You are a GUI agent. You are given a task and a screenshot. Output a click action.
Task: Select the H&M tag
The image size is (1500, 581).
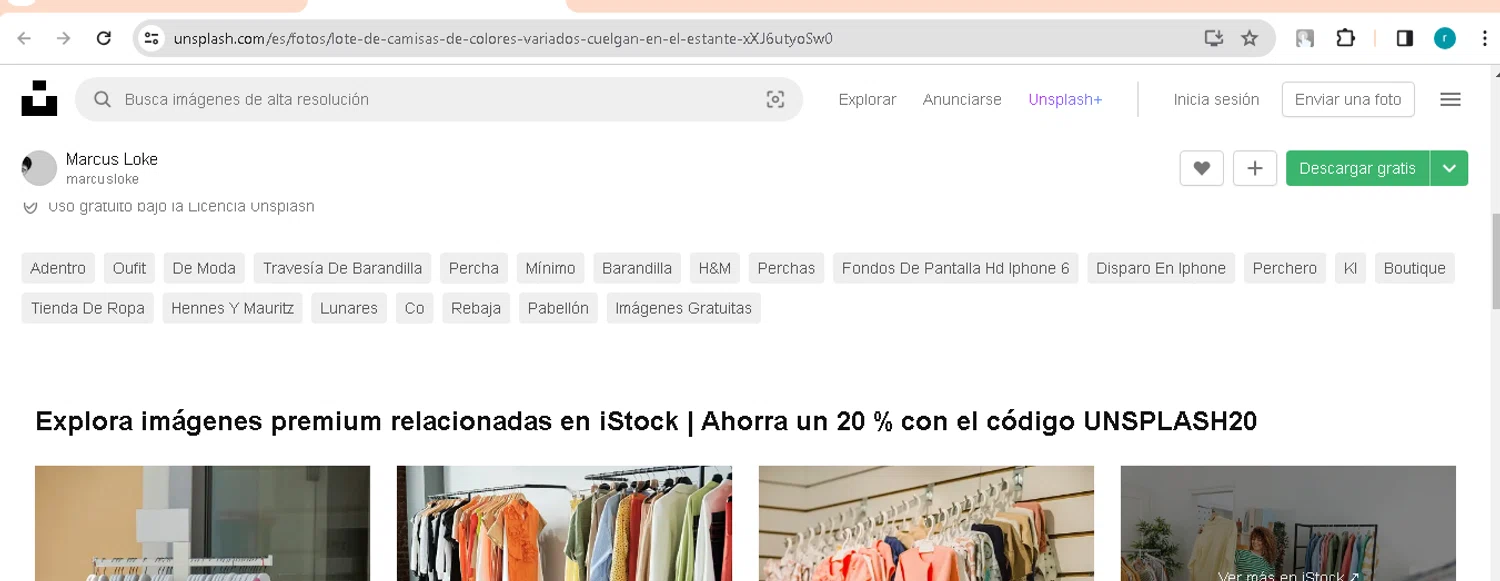pos(715,268)
